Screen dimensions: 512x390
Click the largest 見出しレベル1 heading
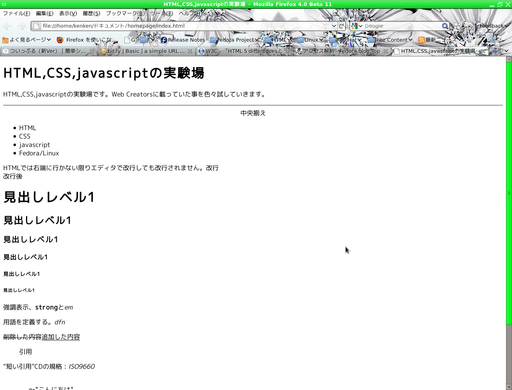[49, 197]
